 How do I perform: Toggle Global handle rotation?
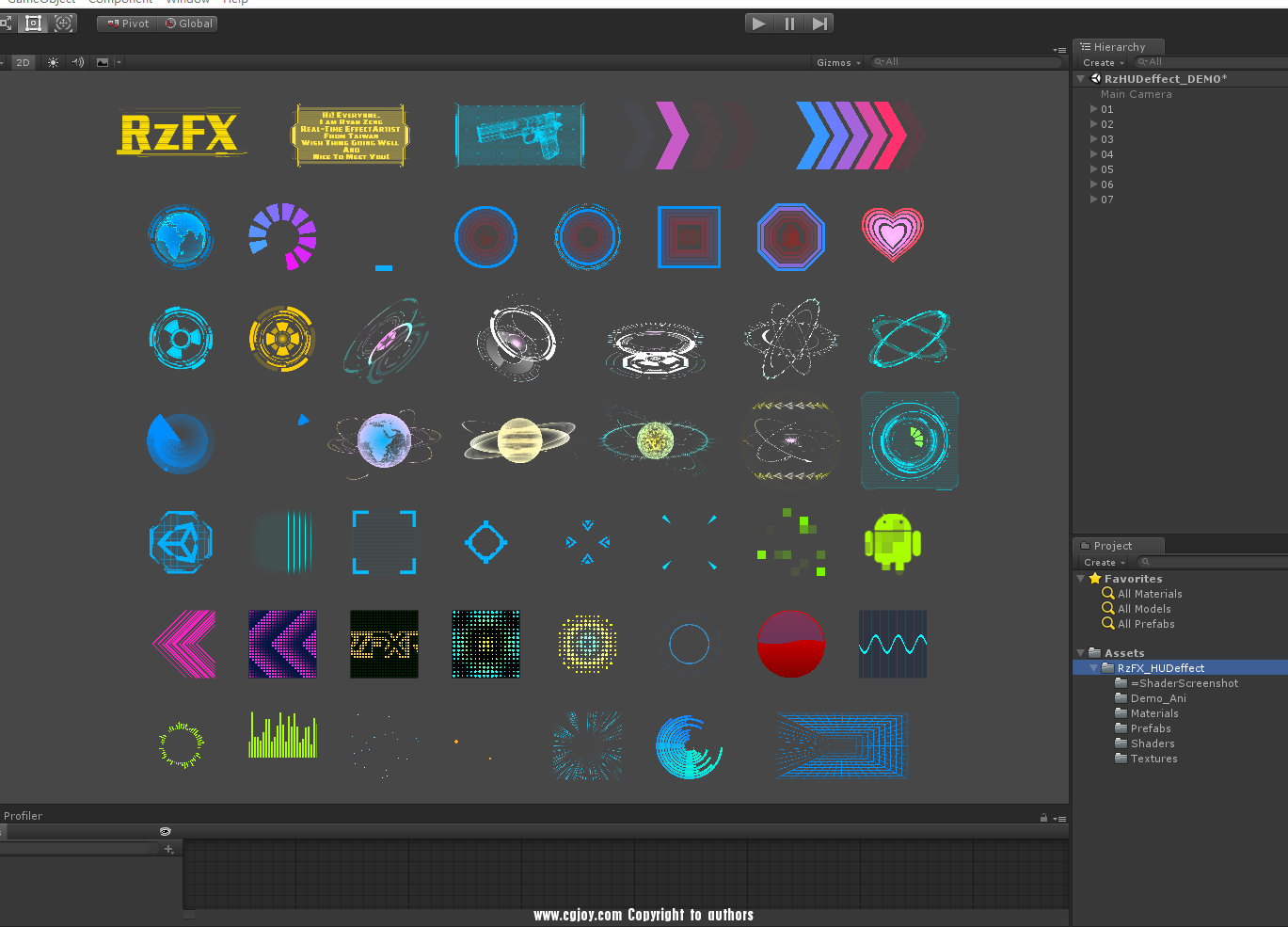(x=189, y=24)
